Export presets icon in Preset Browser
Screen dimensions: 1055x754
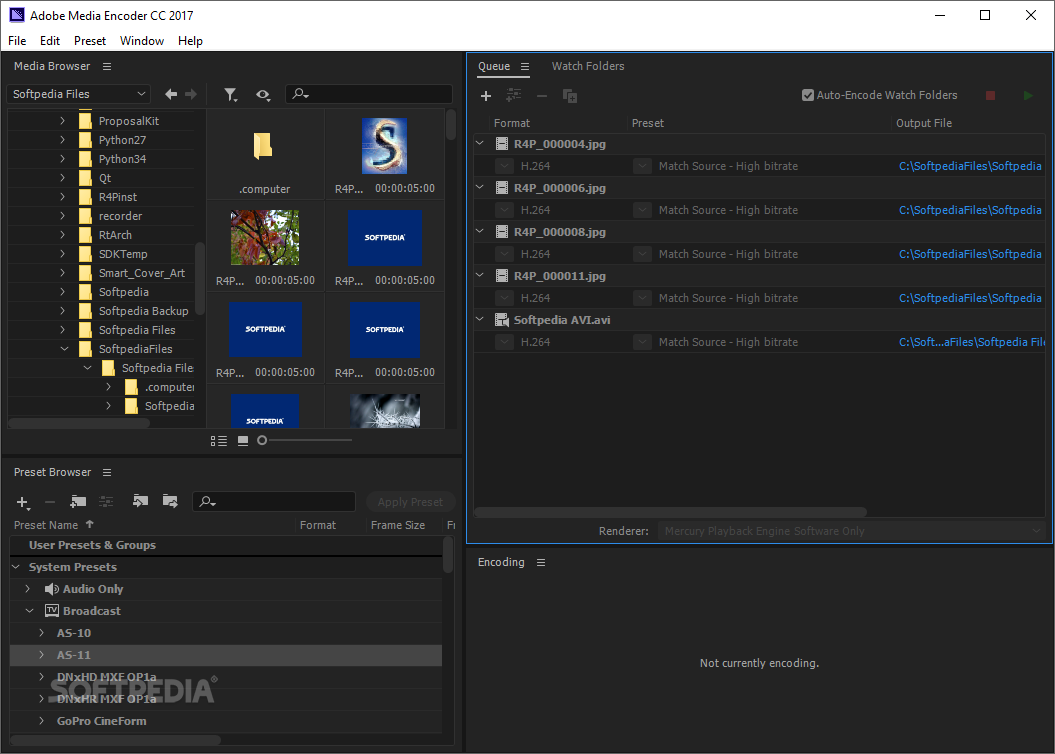click(x=170, y=500)
